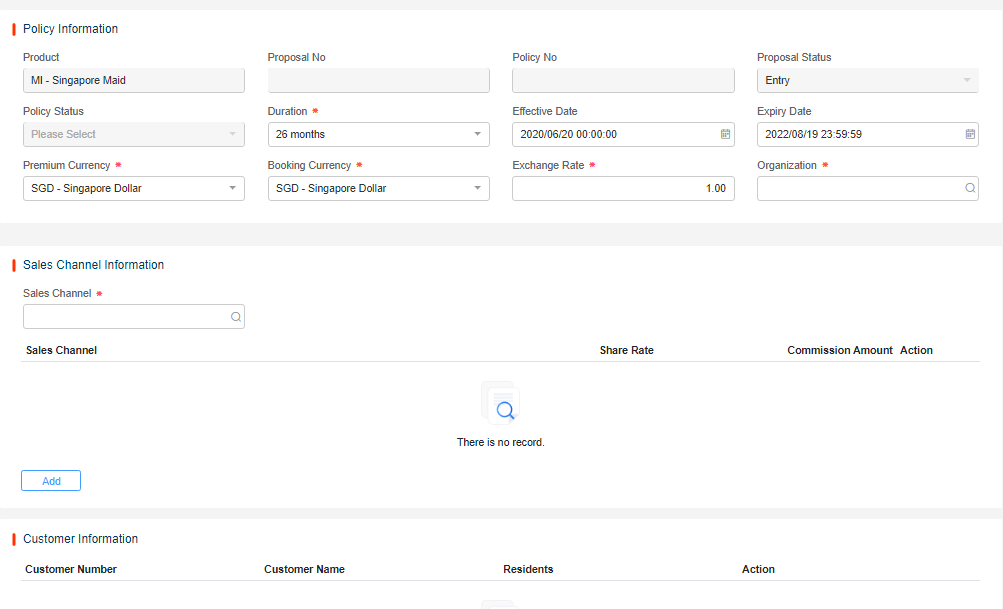Click the Policy Status dropdown arrow
This screenshot has height=609, width=1003.
pos(232,134)
